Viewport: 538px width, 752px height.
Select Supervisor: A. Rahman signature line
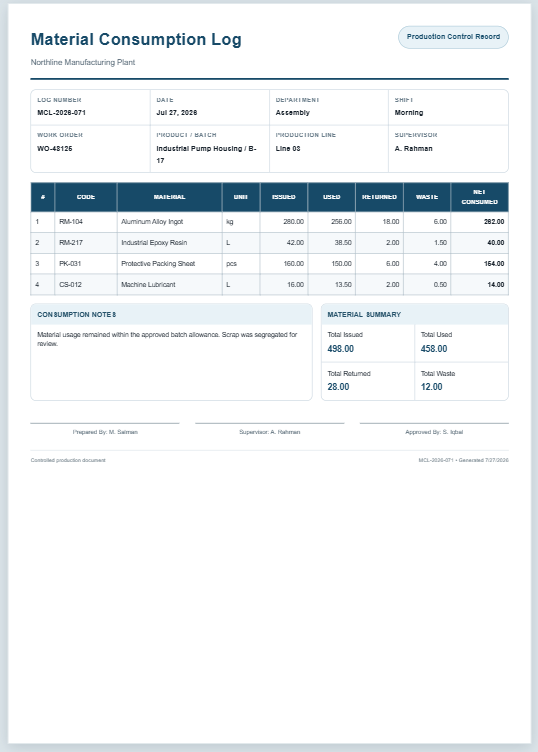point(269,432)
